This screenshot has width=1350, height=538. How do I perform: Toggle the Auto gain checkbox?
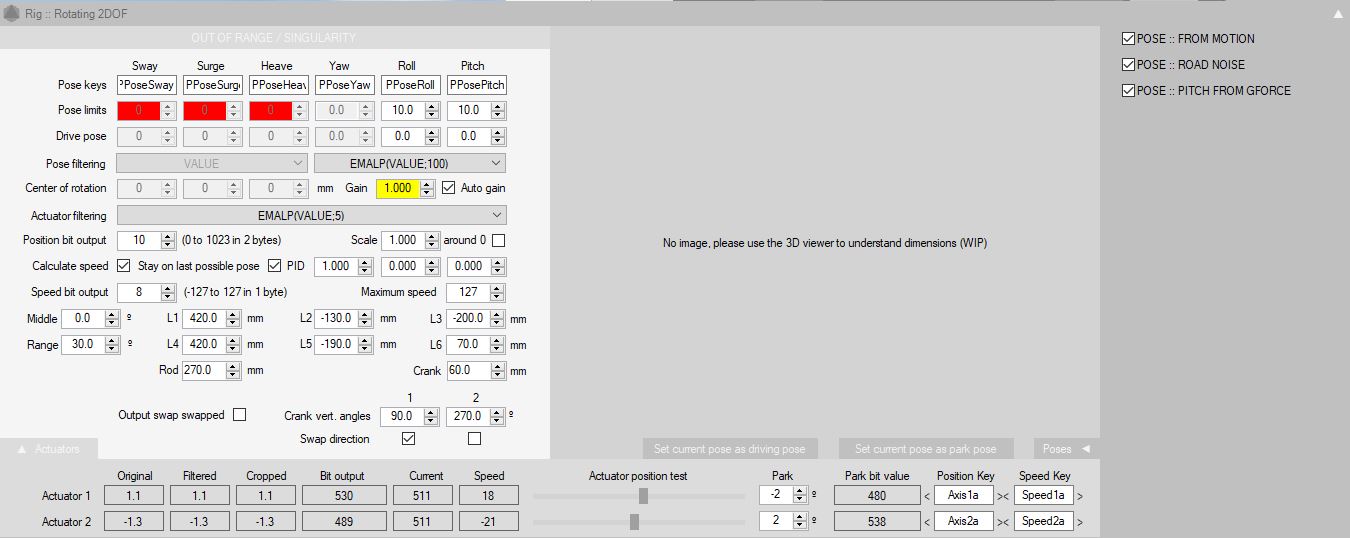click(x=449, y=188)
